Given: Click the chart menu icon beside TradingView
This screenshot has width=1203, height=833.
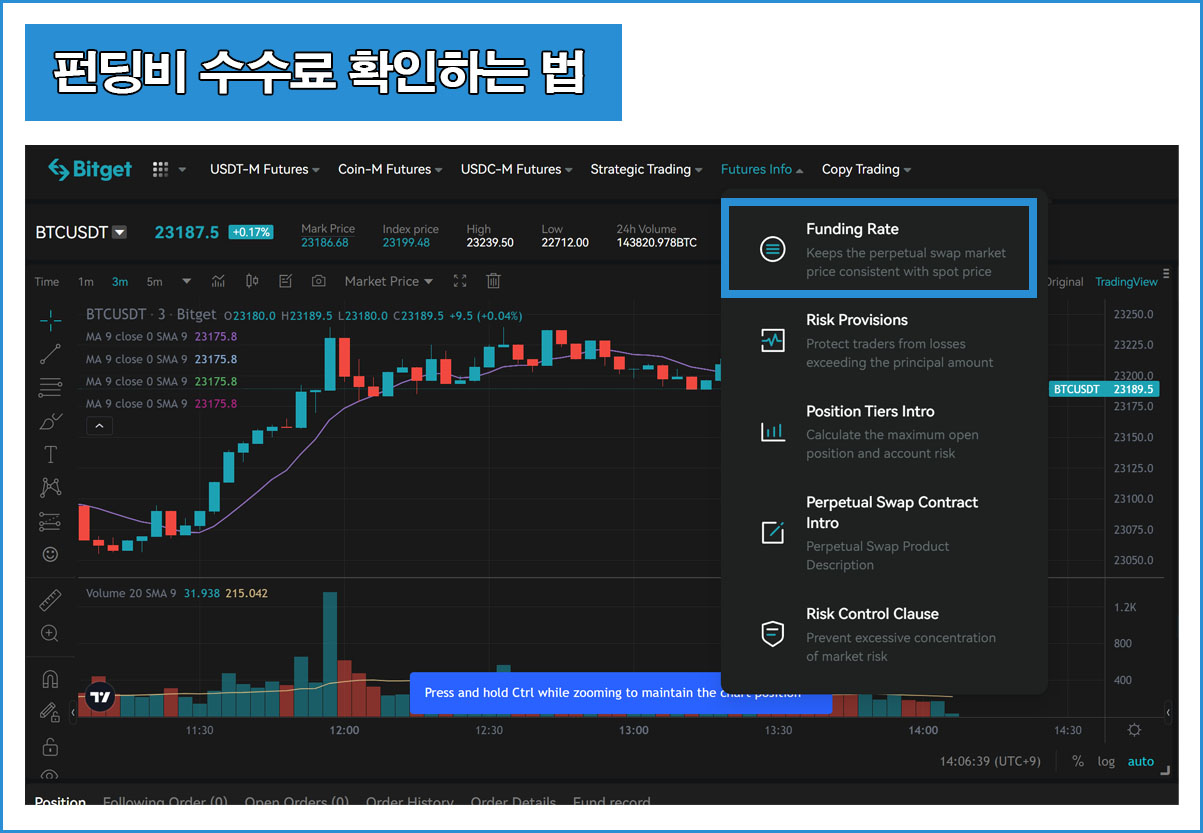Looking at the screenshot, I should tap(1165, 273).
